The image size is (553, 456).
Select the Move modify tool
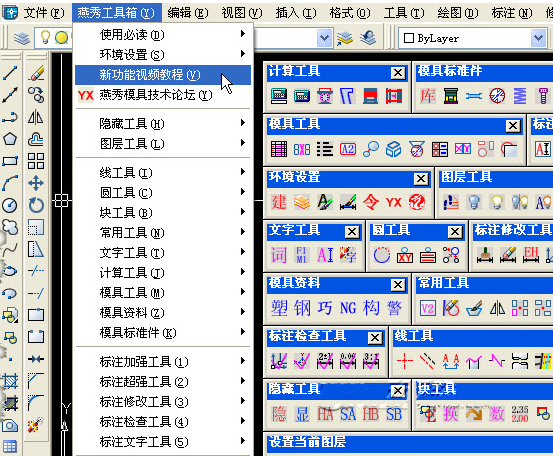tap(36, 183)
